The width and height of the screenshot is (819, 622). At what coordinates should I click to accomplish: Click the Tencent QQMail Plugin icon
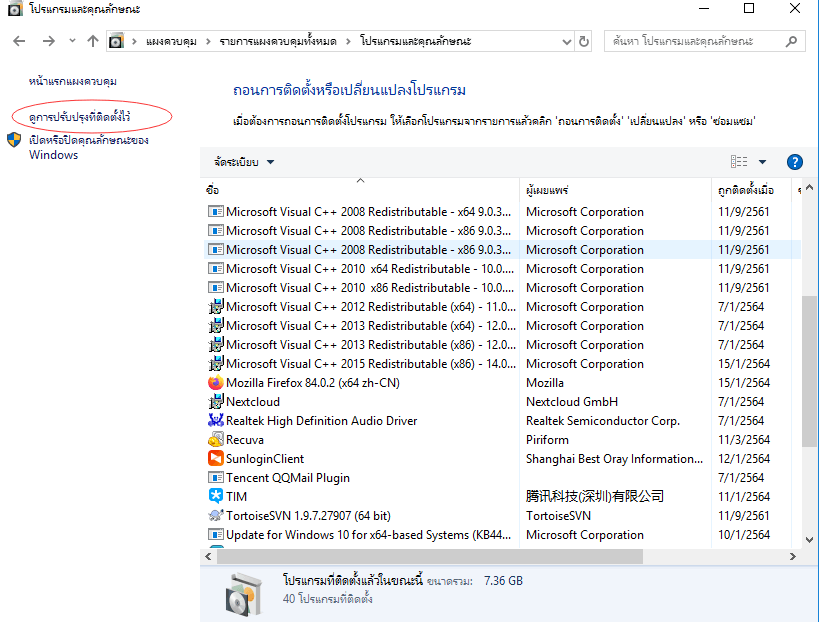click(215, 477)
